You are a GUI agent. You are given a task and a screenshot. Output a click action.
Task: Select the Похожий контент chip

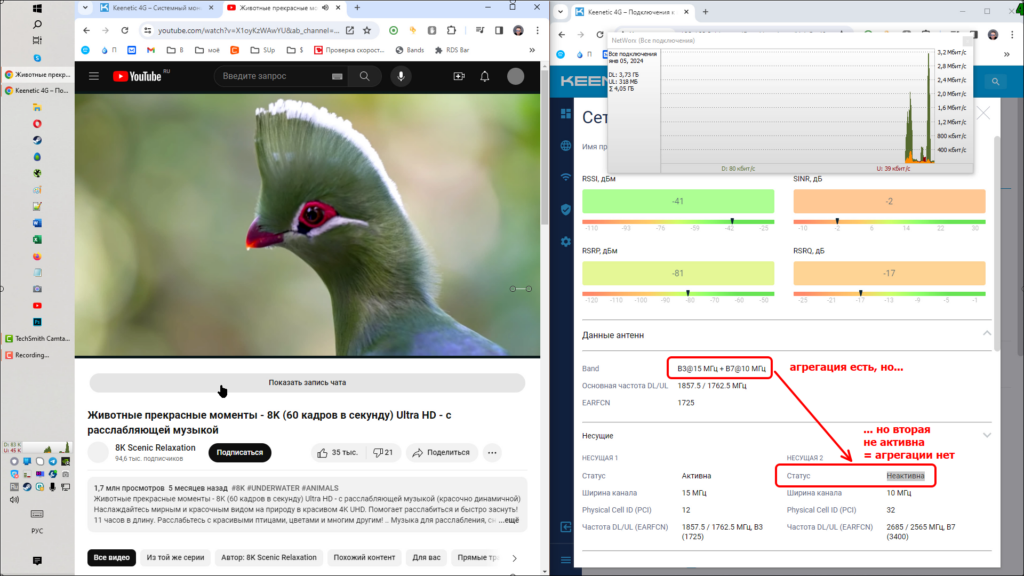coord(364,558)
